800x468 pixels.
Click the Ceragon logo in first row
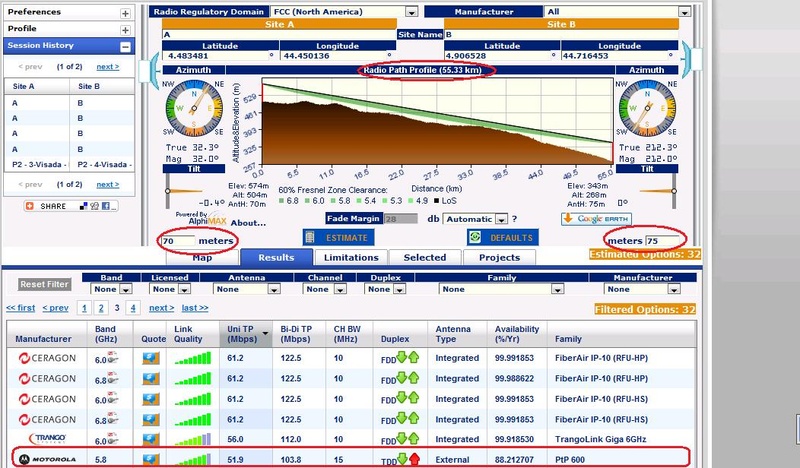(47, 358)
